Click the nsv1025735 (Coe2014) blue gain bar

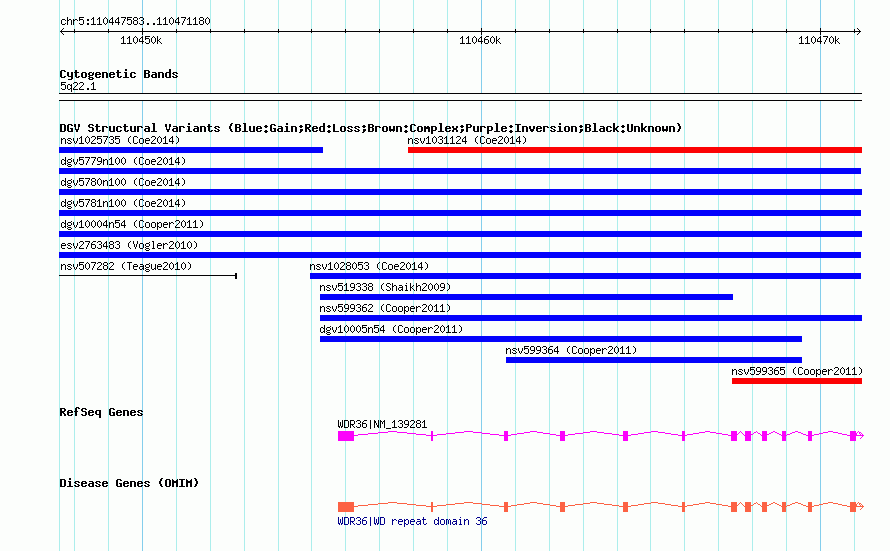pos(191,150)
